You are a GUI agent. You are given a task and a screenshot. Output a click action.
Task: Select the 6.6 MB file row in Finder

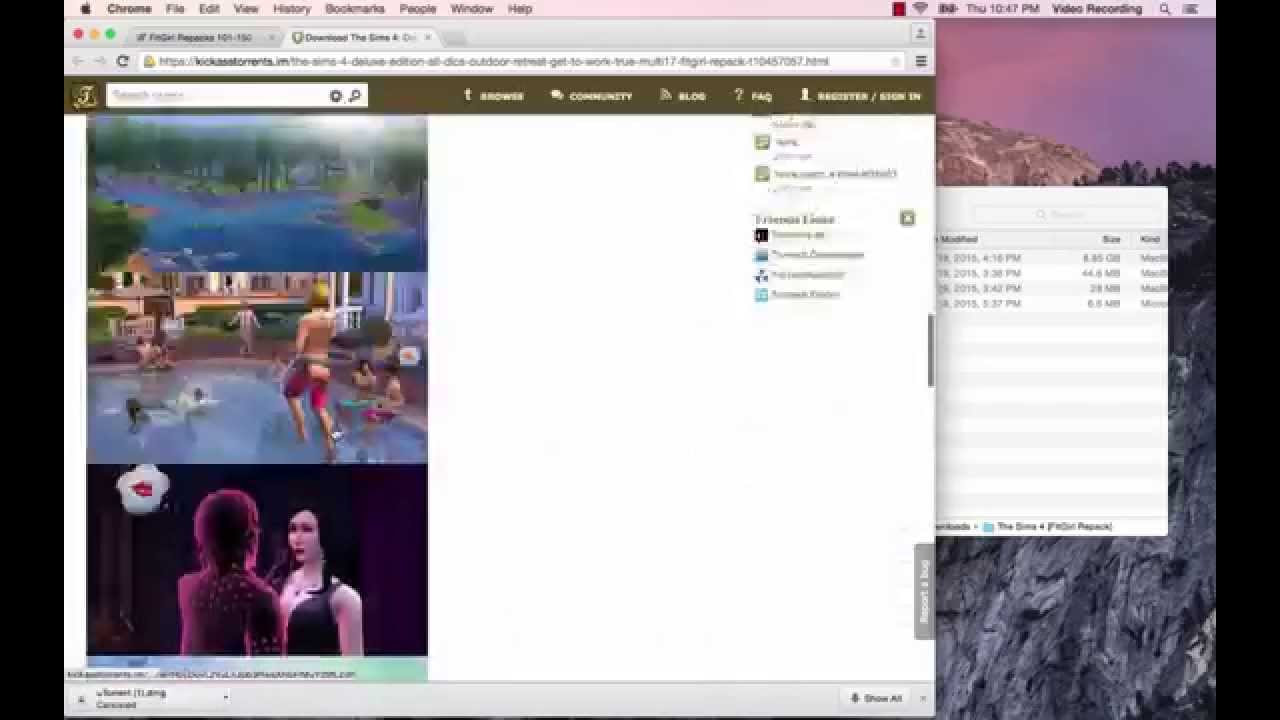click(1052, 303)
